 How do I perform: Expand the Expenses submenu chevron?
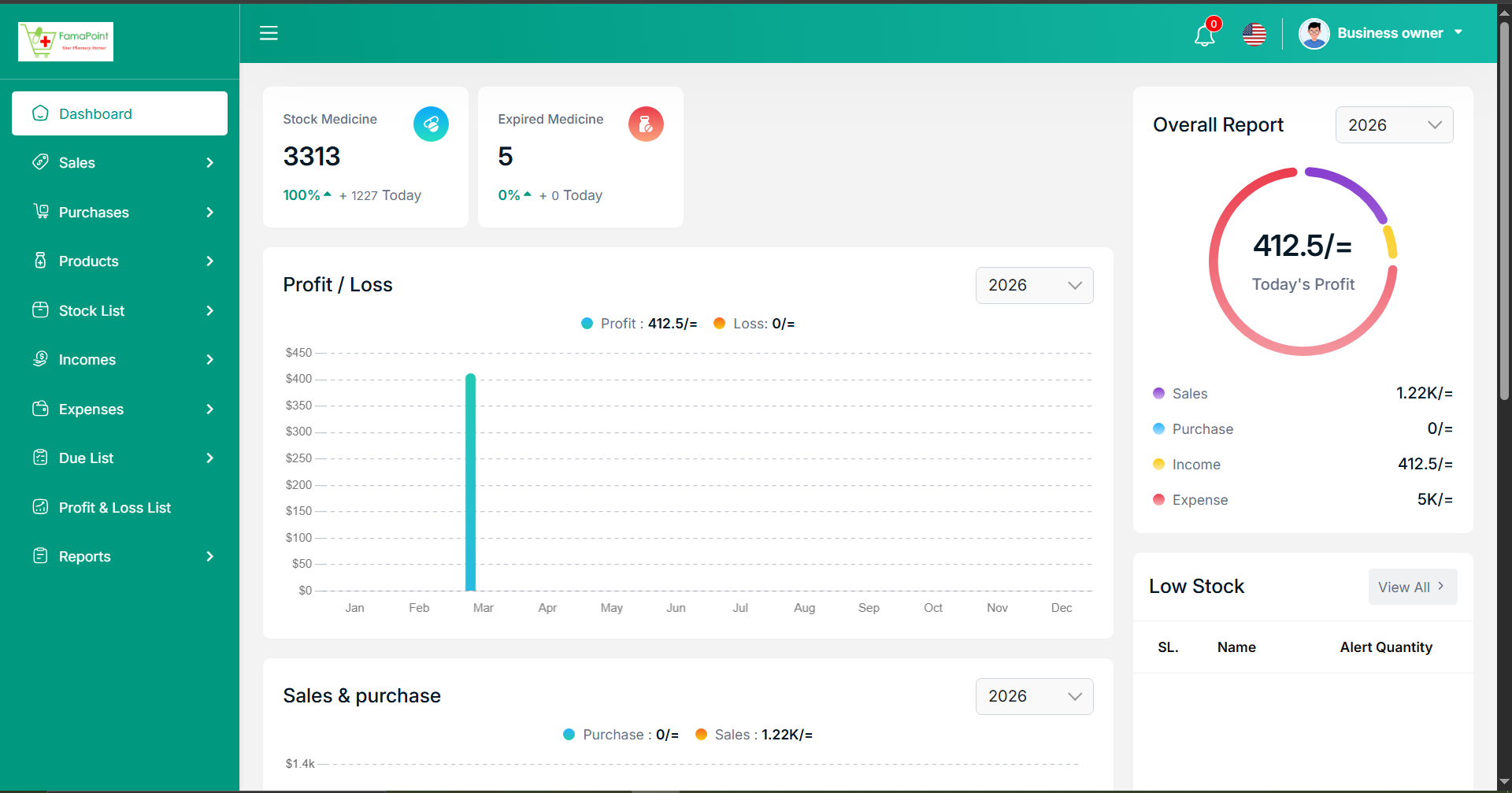pyautogui.click(x=209, y=409)
